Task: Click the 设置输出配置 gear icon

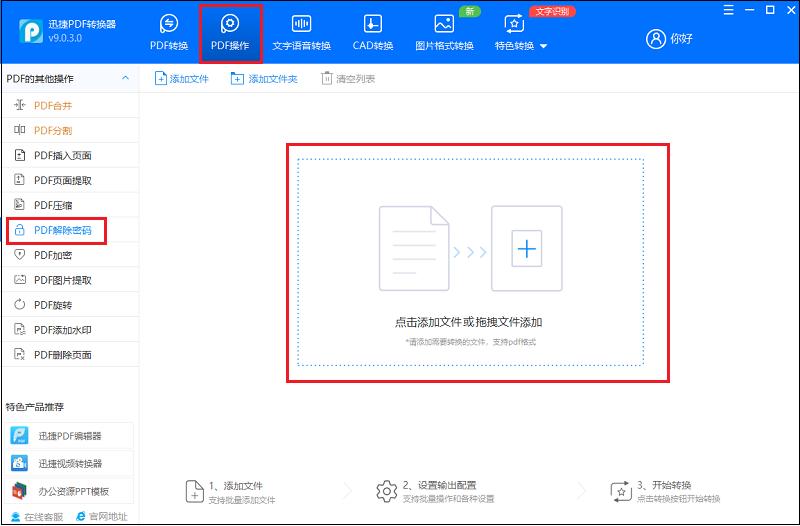Action: click(x=386, y=491)
